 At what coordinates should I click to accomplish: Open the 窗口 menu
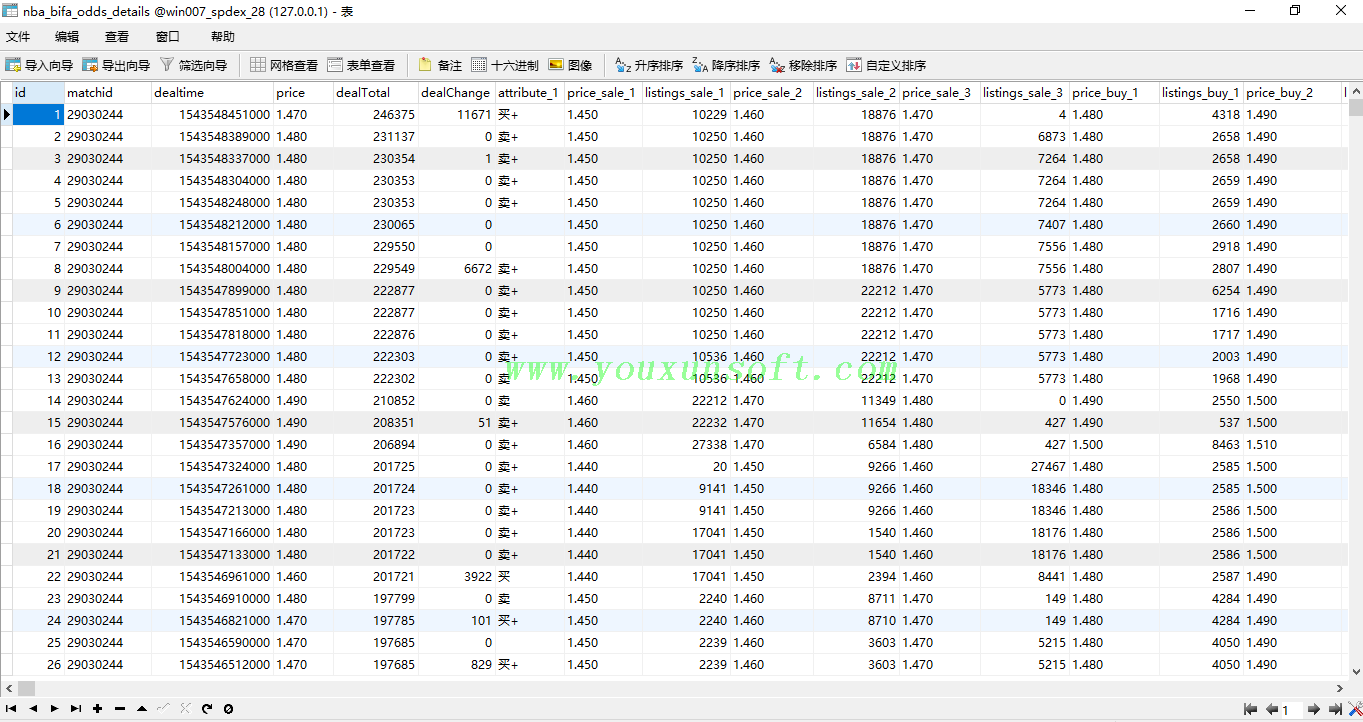(168, 37)
